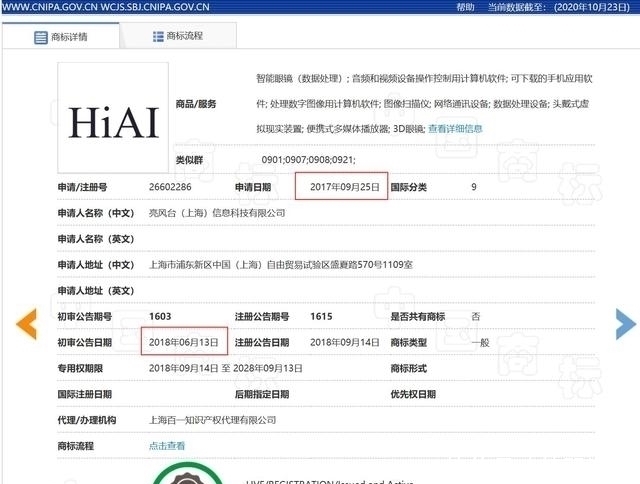Click the 是否共有商标 label
Viewport: 640px width, 484px height.
point(418,317)
